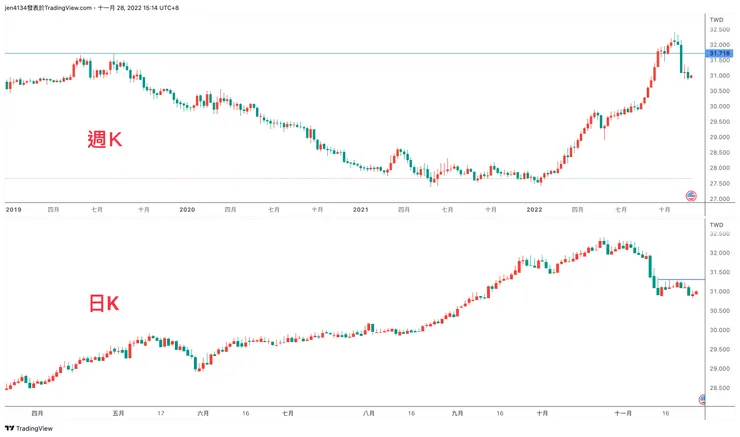The image size is (740, 437).
Task: Click '28.000' on the weekly price axis
Action: (720, 168)
